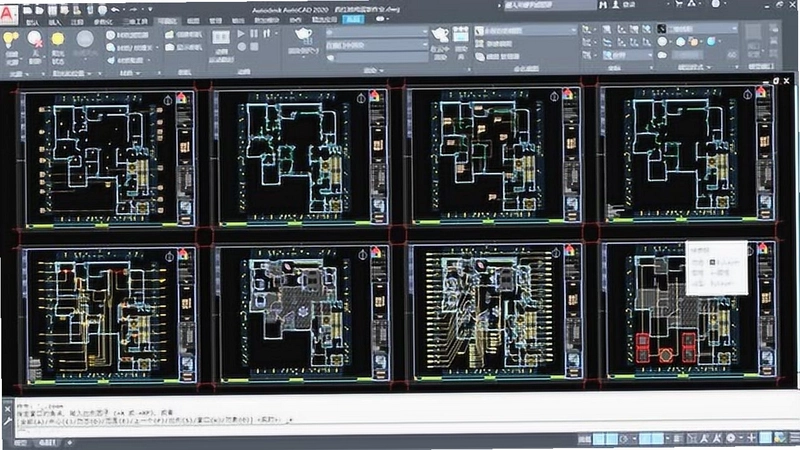Click the animation Record circle button
Screen dimensions: 800x450
242,47
